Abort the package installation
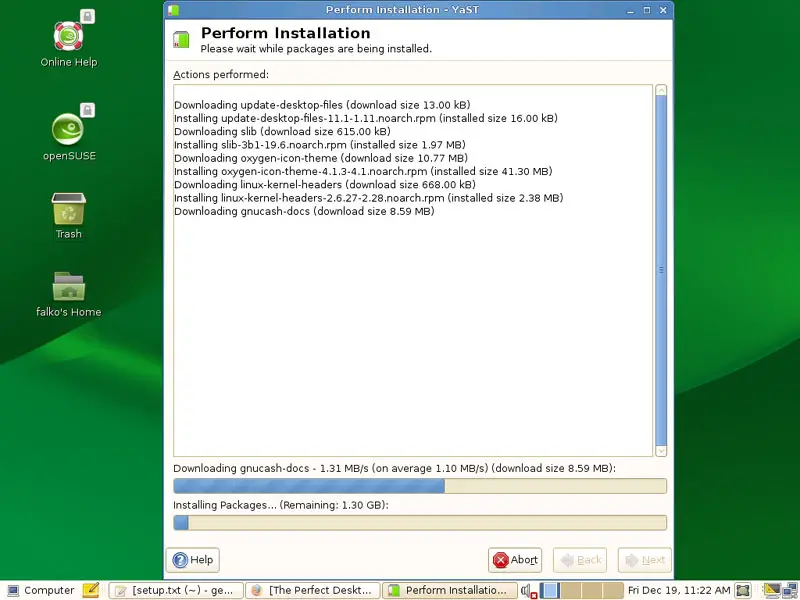Viewport: 800px width, 600px height. [x=515, y=560]
